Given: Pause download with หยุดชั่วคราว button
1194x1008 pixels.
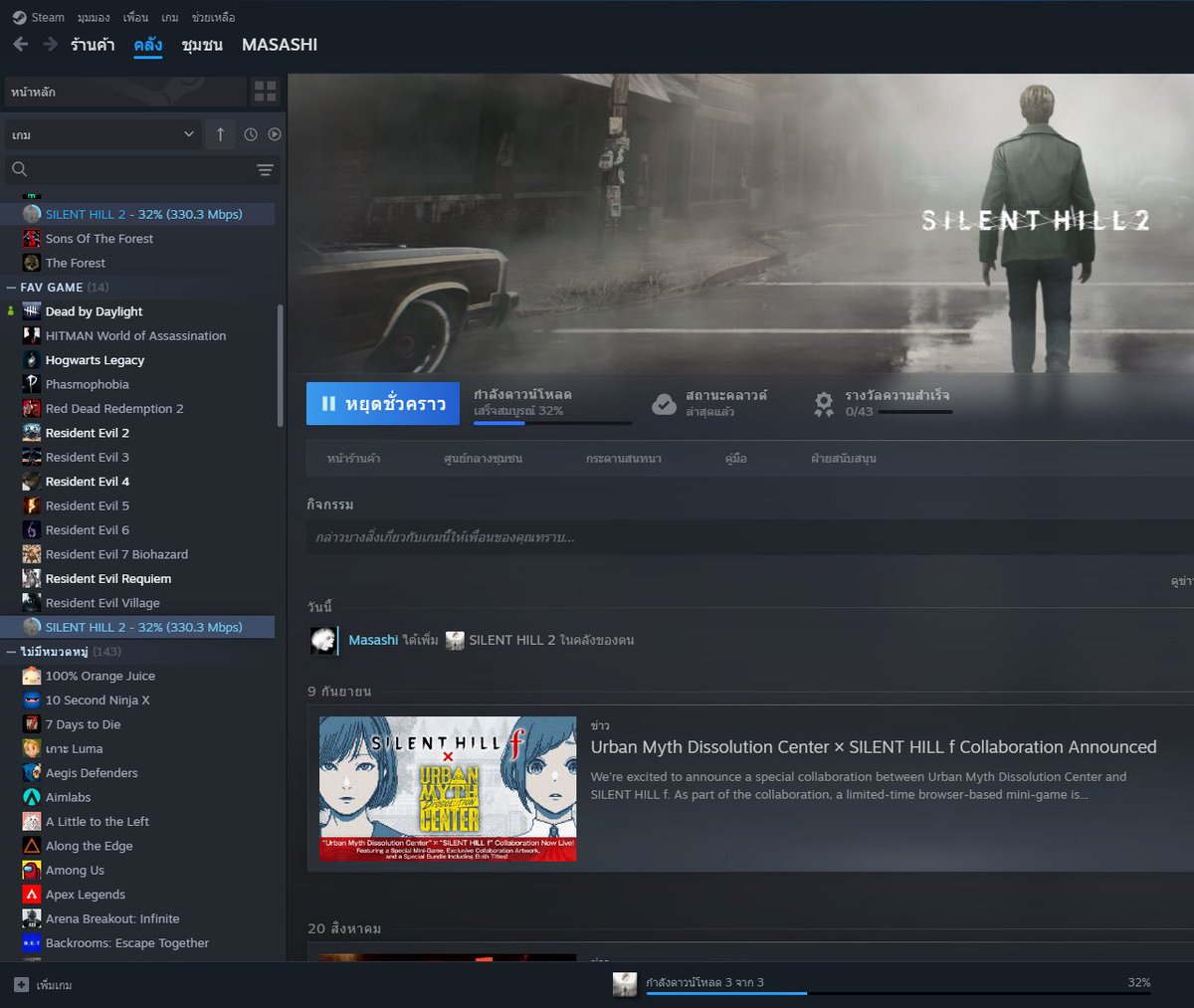Looking at the screenshot, I should coord(383,404).
